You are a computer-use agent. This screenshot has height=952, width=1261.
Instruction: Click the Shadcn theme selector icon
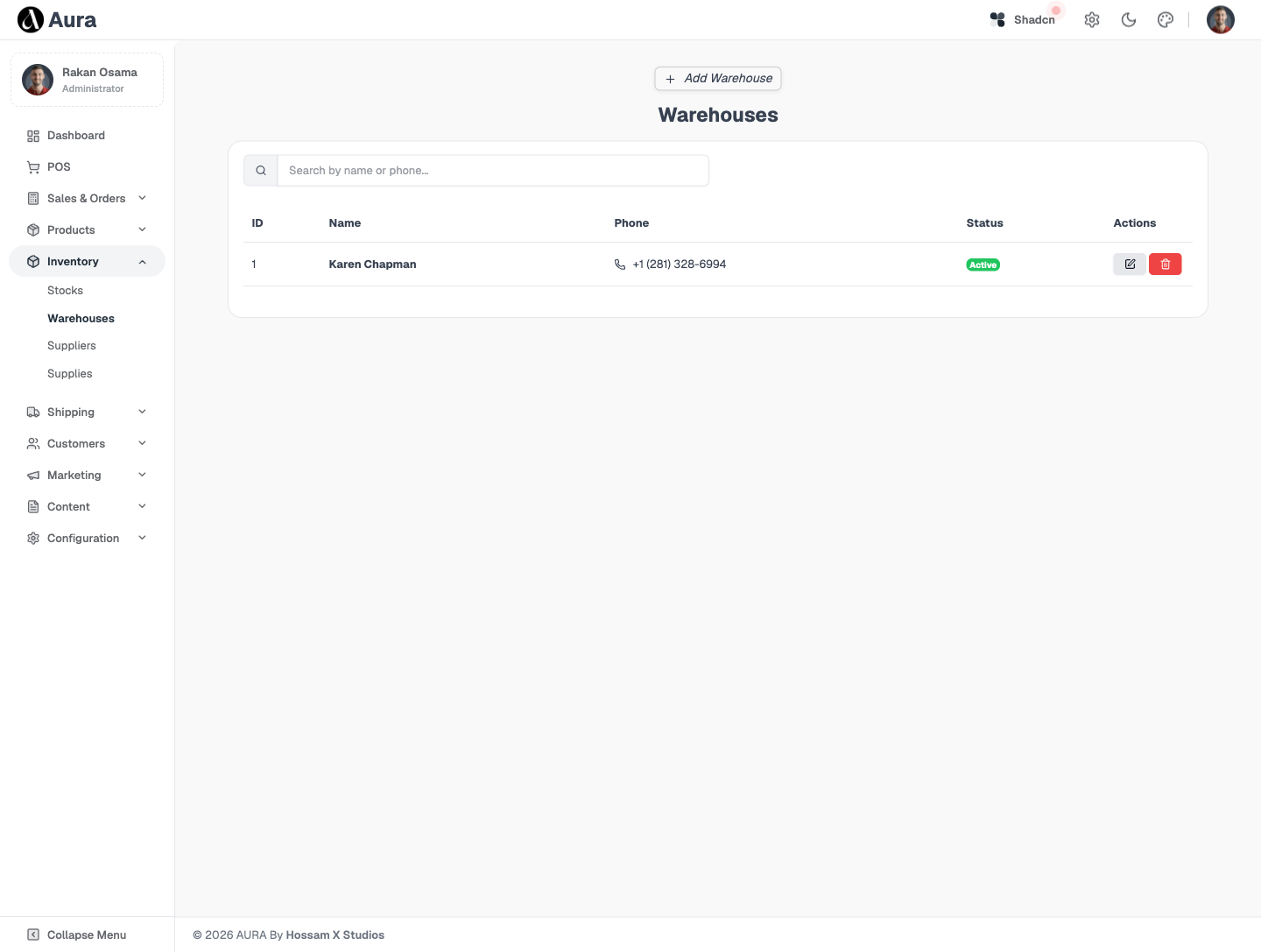[x=997, y=19]
